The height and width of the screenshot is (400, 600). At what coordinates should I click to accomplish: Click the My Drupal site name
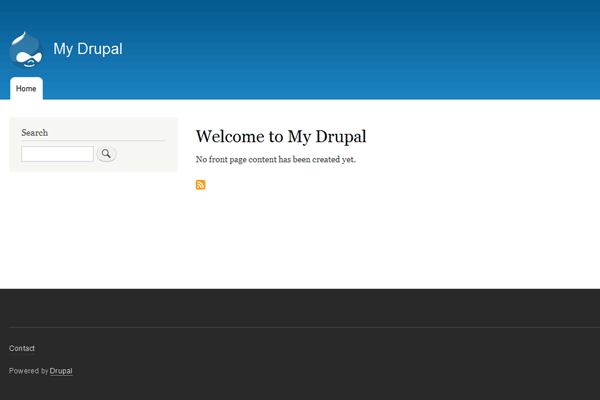click(x=88, y=49)
